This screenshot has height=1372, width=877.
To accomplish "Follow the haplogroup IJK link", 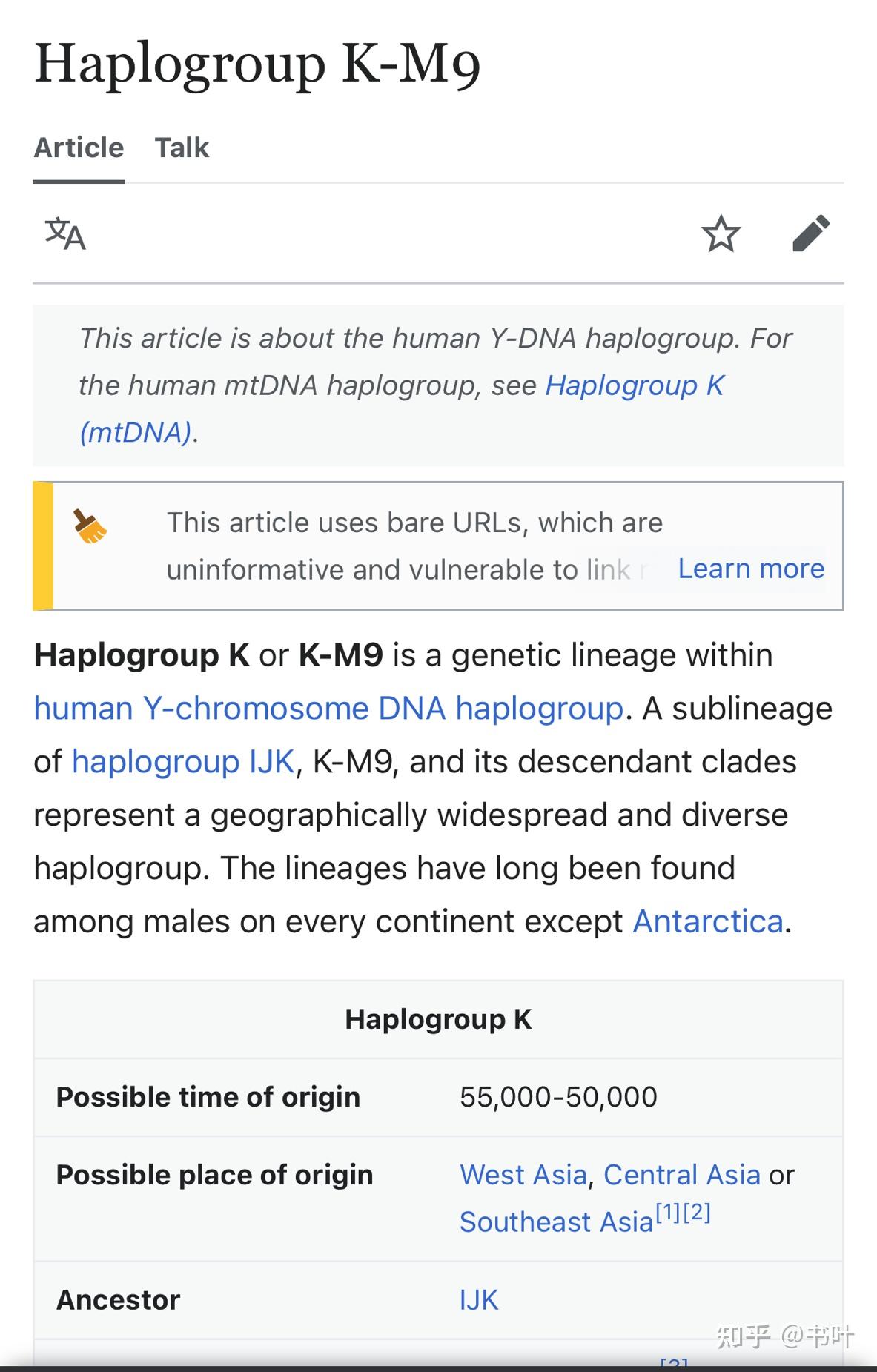I will coord(183,762).
